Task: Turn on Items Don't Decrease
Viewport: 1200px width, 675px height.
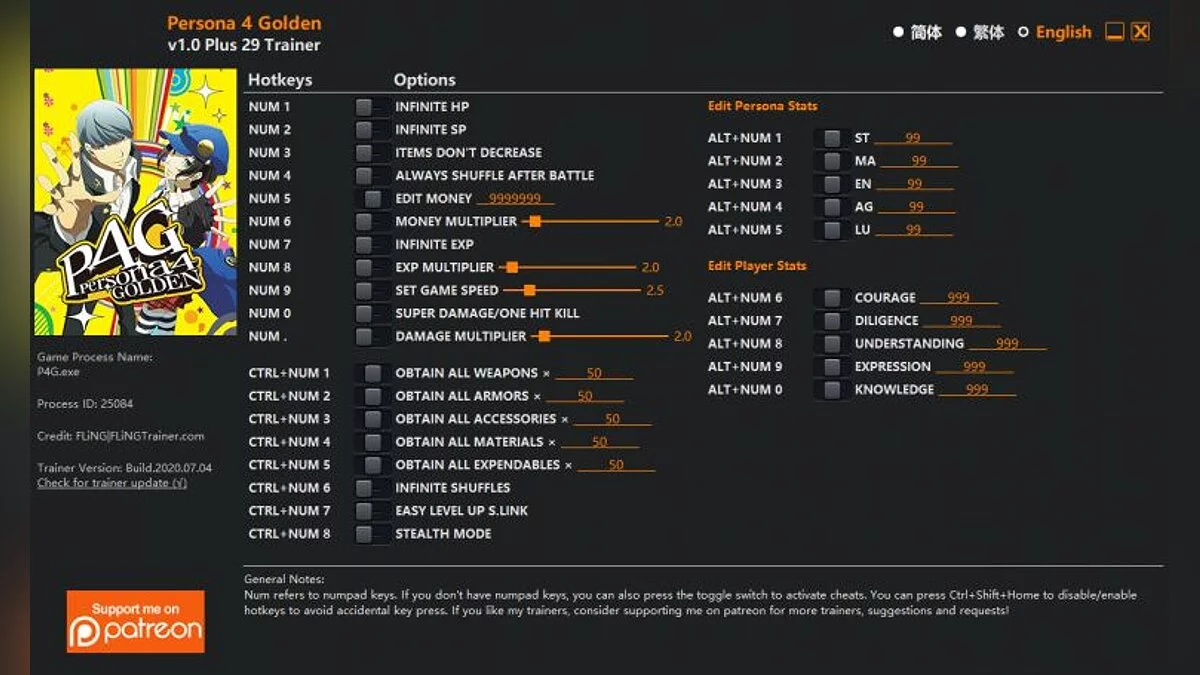Action: [x=373, y=152]
